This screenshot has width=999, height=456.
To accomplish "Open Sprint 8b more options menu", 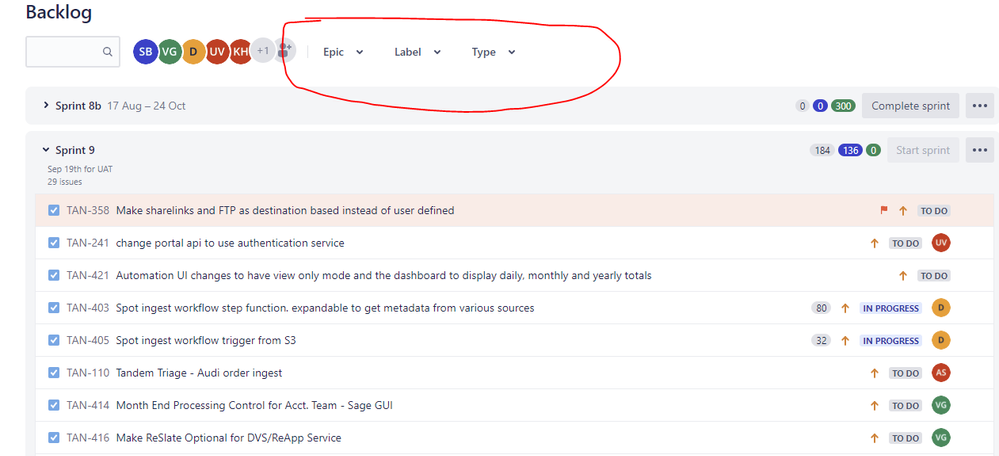I will (980, 106).
